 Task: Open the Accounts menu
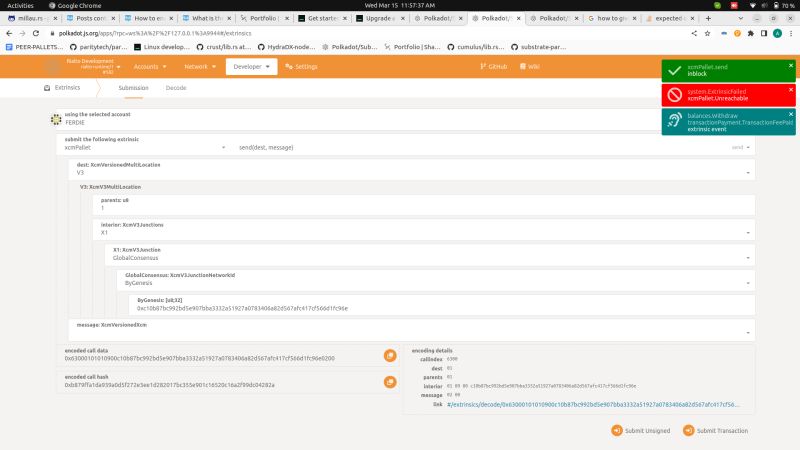click(x=150, y=66)
